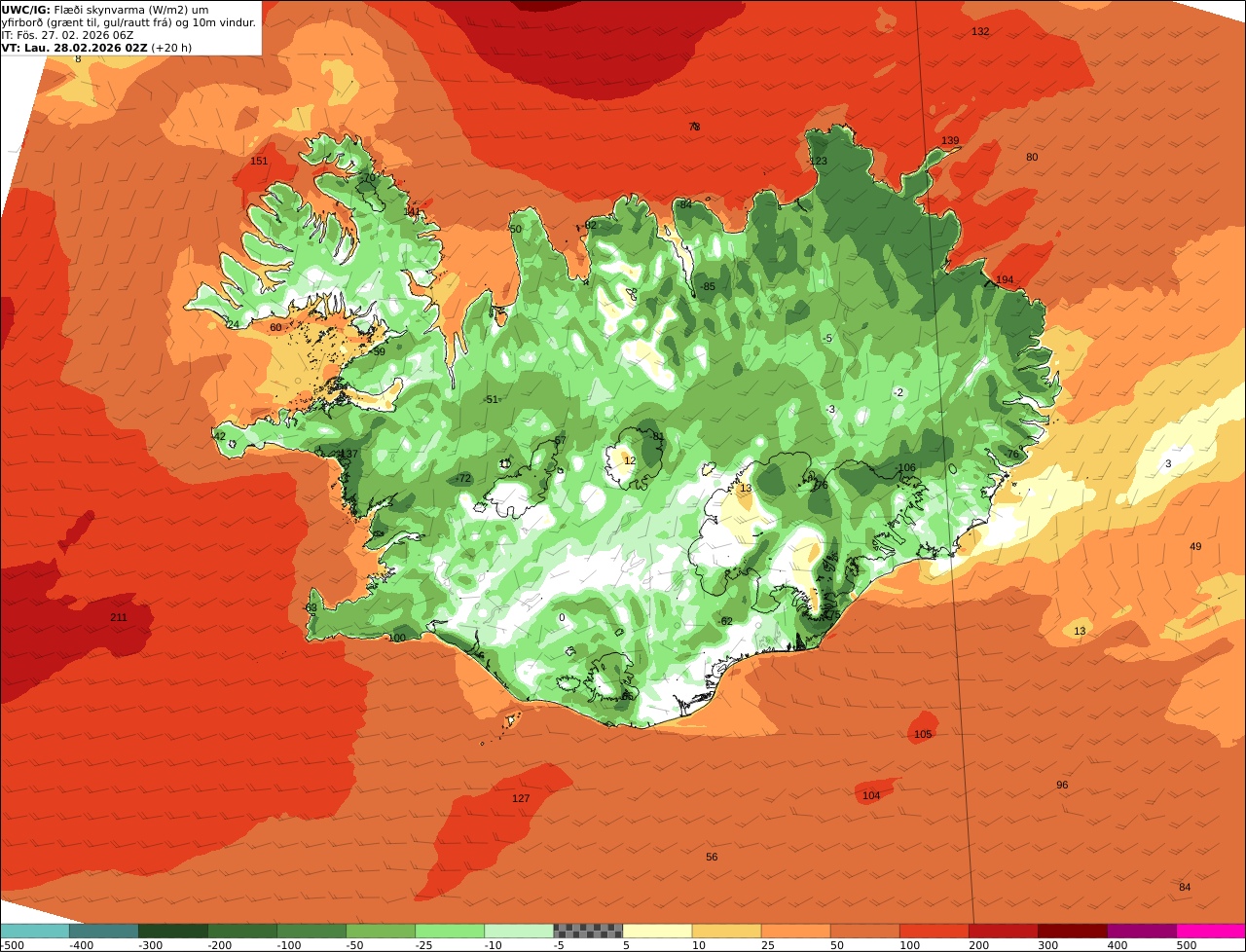Click the legend tick label 400

click(1118, 945)
